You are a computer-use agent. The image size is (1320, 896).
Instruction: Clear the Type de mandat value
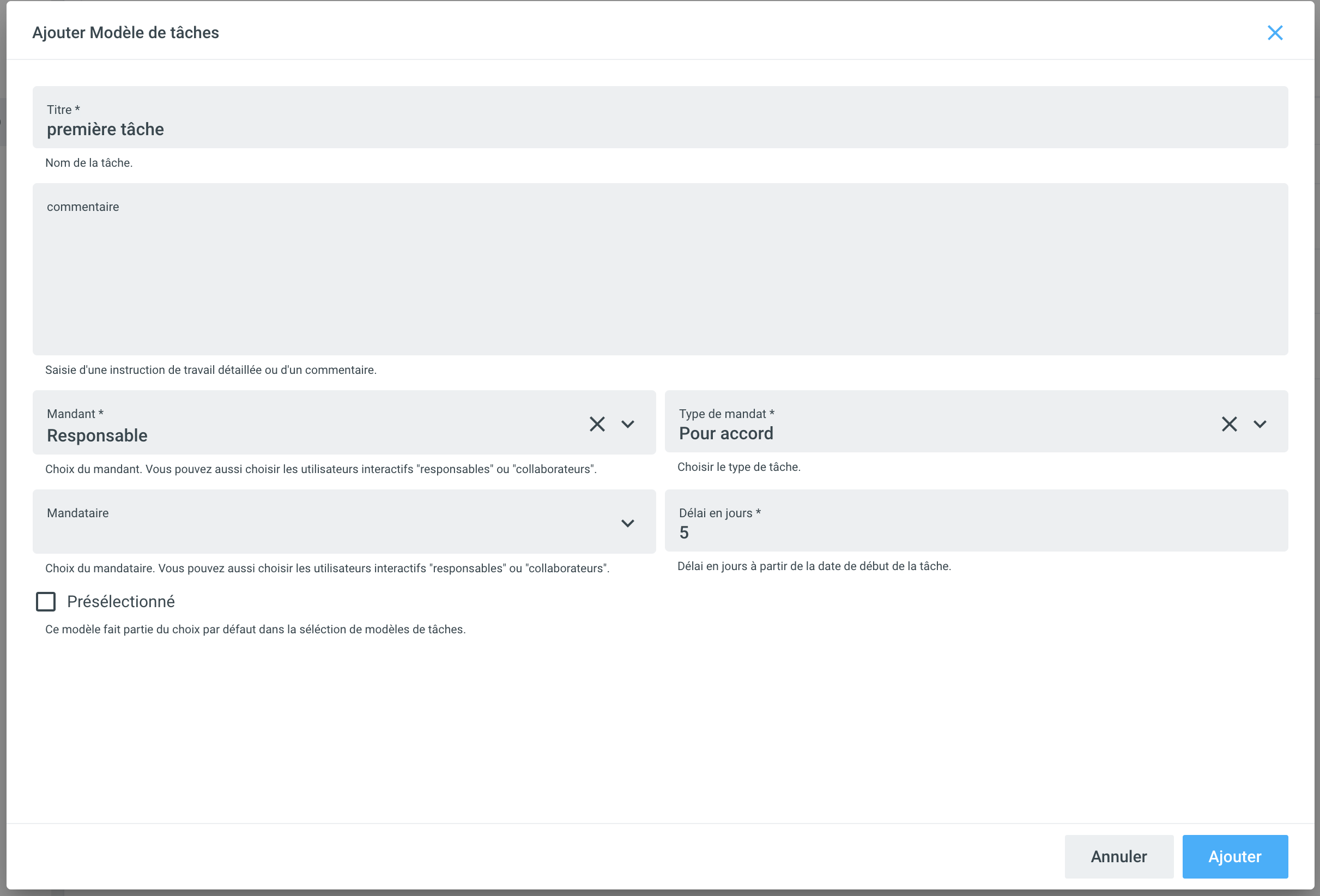pos(1229,424)
